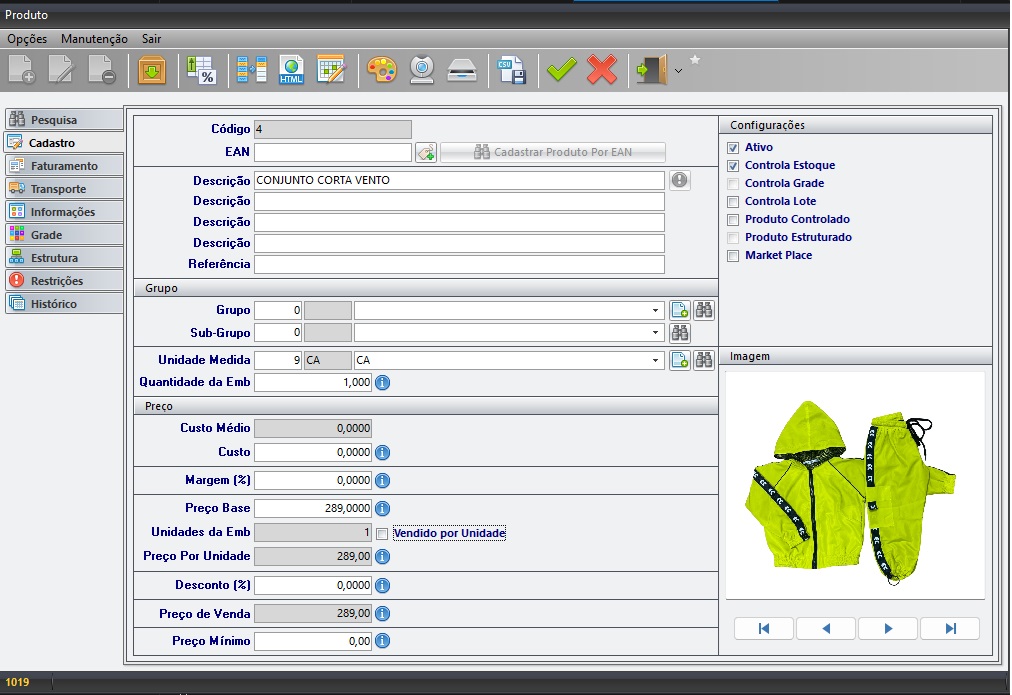
Task: Switch to the Faturamento tab
Action: click(64, 166)
